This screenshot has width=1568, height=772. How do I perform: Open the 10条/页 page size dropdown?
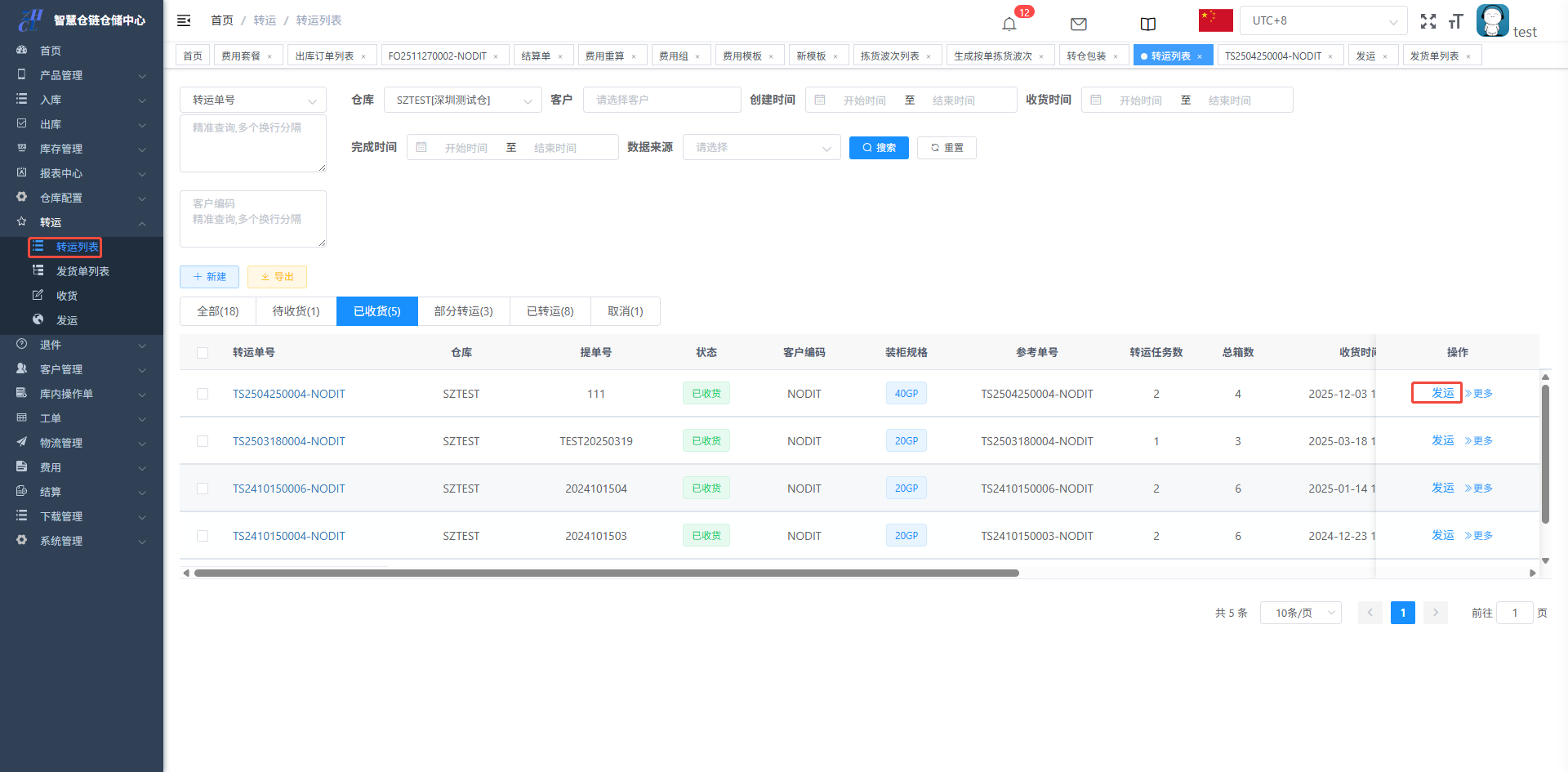tap(1300, 613)
